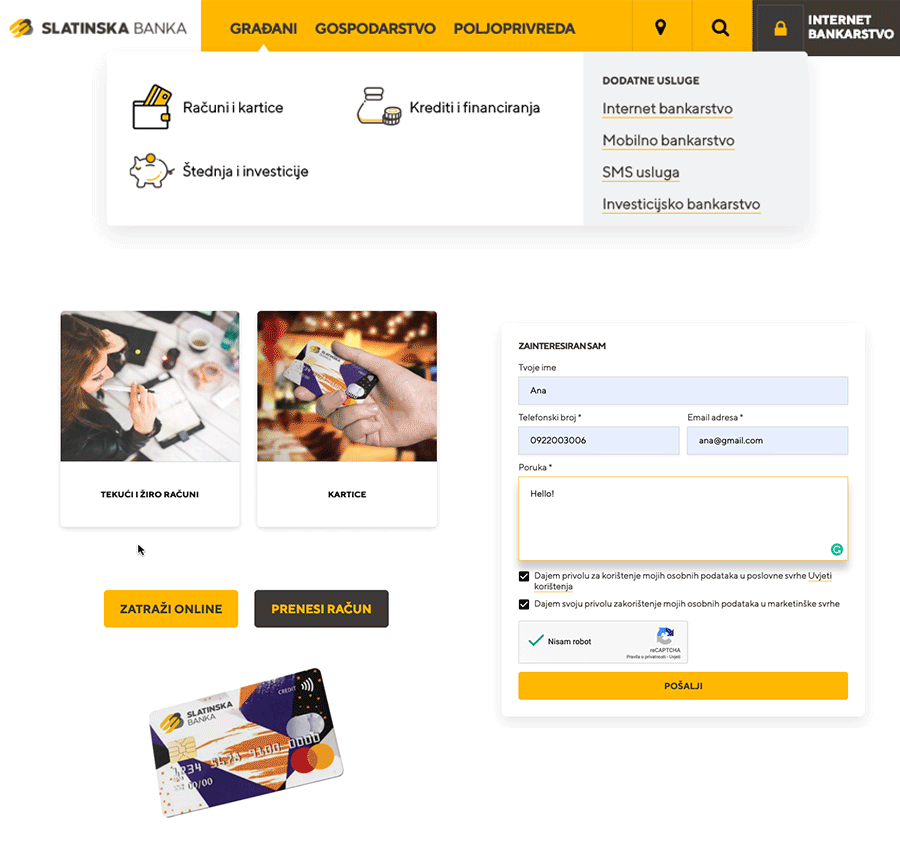
Task: Click the Zatraži Online button
Action: (171, 608)
